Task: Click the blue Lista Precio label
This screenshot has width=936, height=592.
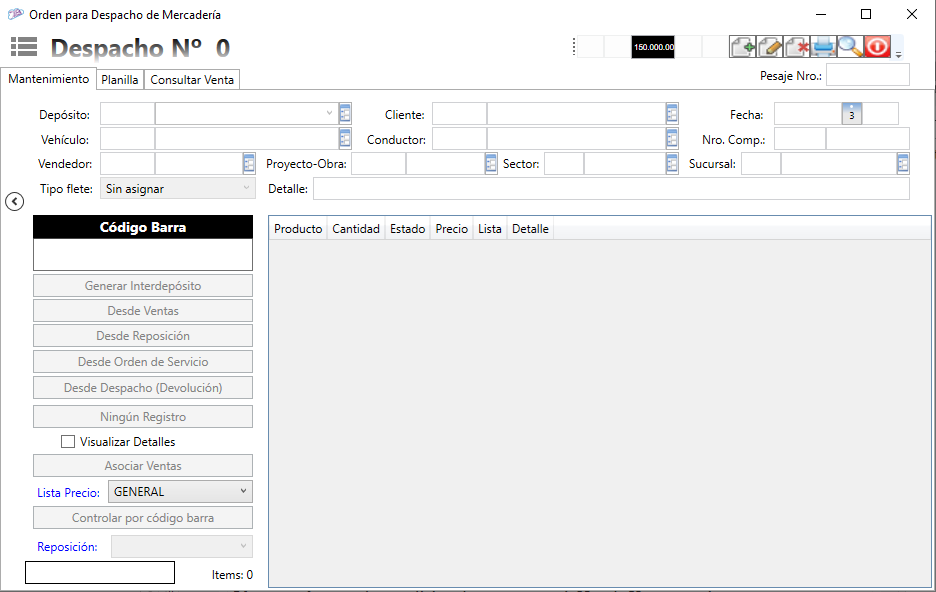Action: point(68,493)
